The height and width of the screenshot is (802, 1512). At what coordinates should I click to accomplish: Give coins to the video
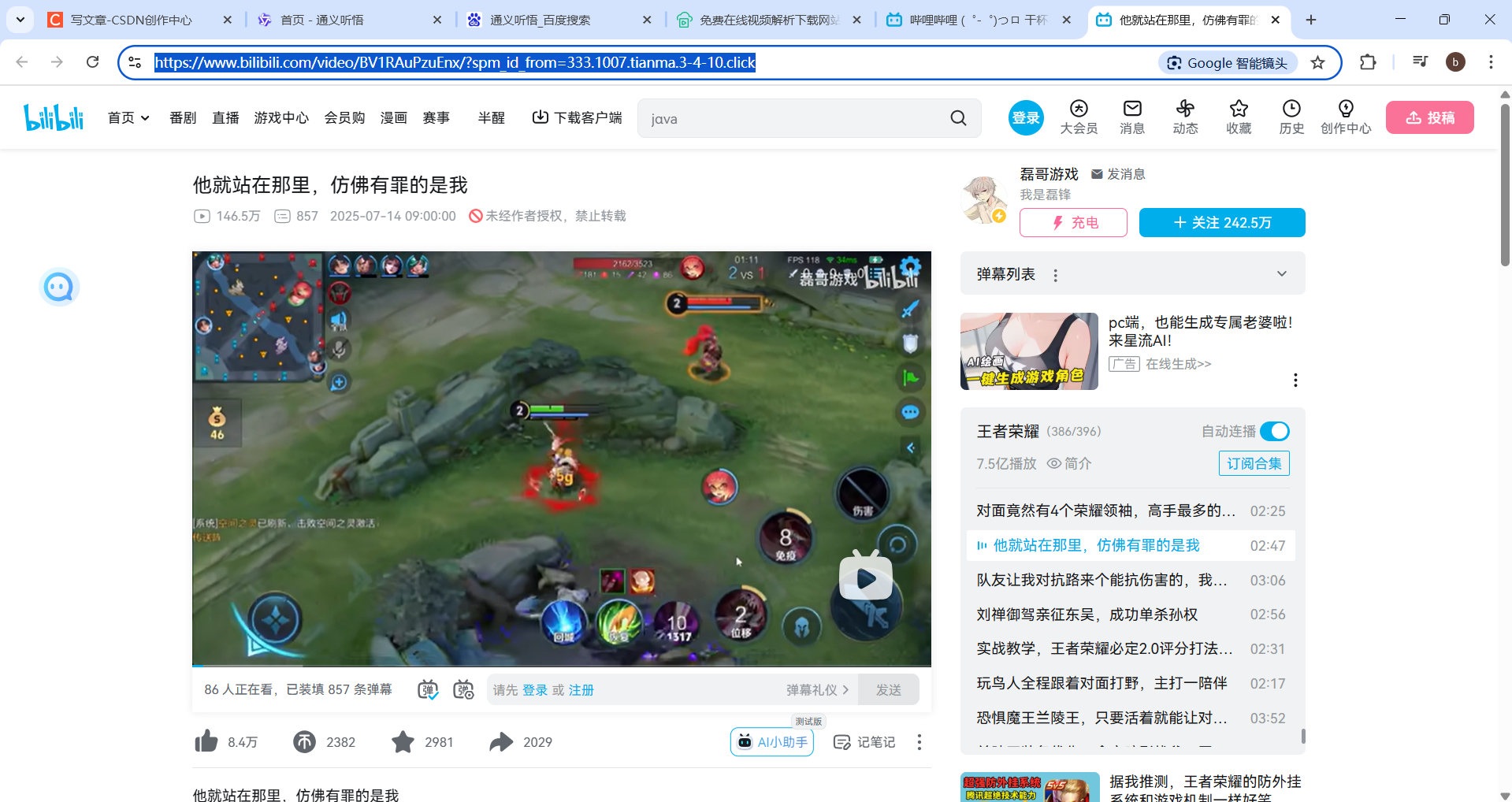coord(305,741)
